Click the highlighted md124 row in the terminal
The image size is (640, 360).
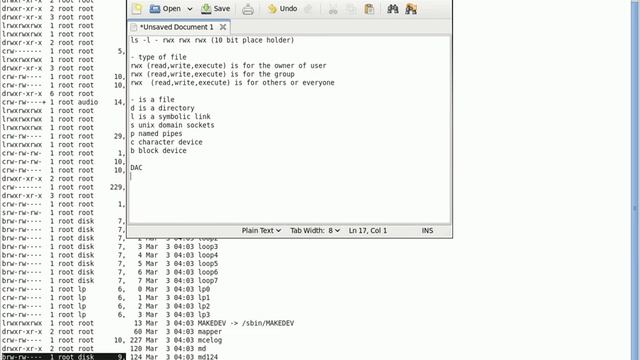coord(110,357)
